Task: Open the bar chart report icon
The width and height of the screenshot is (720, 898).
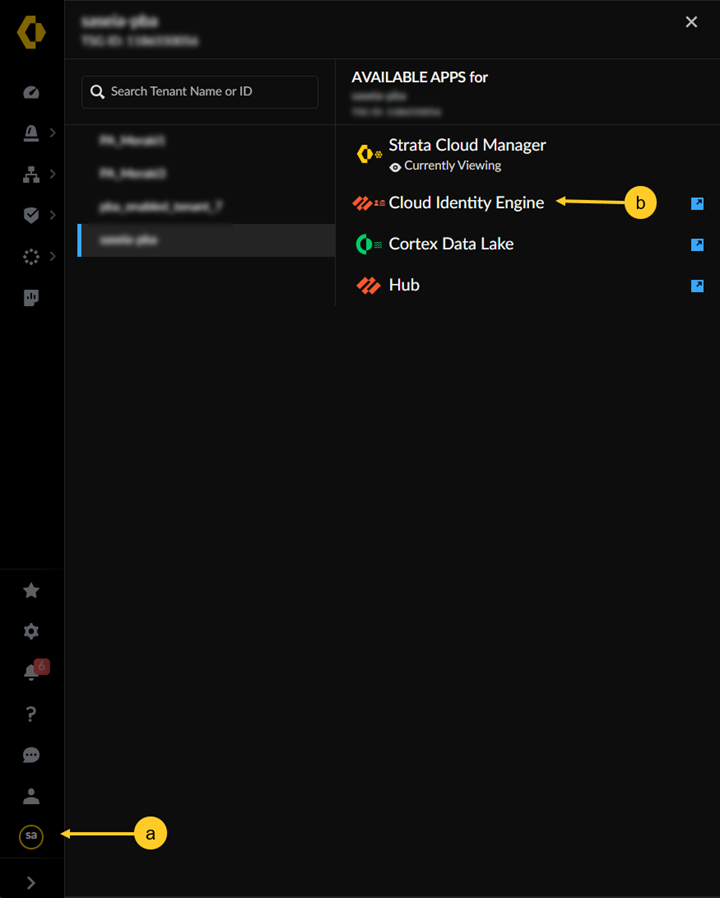Action: pos(31,298)
